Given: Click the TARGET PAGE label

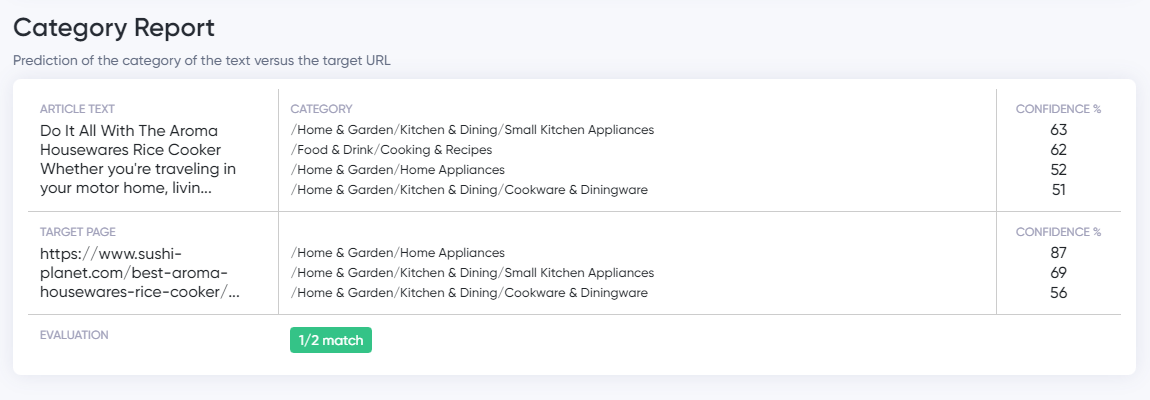Looking at the screenshot, I should (78, 232).
